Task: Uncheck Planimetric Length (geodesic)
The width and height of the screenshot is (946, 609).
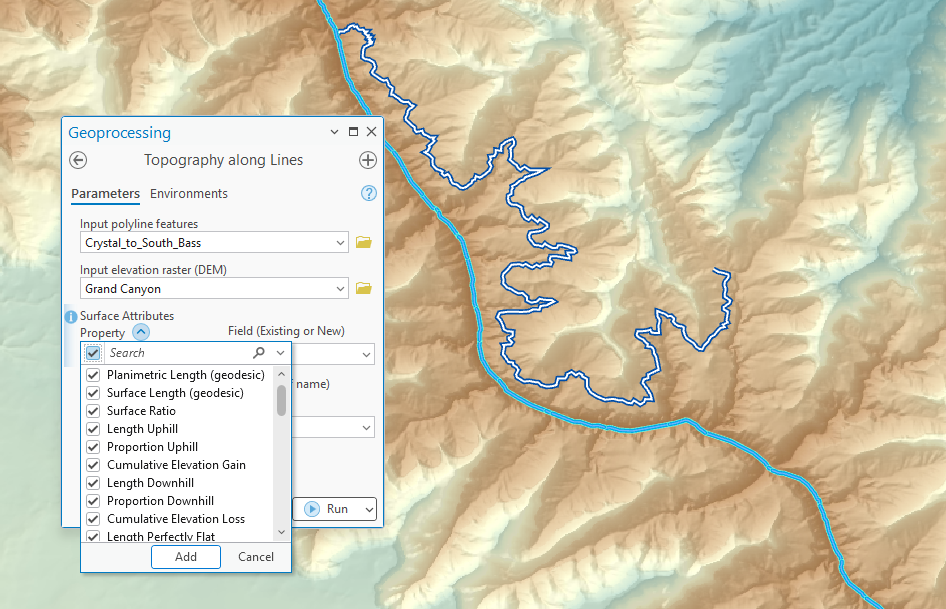Action: [93, 375]
